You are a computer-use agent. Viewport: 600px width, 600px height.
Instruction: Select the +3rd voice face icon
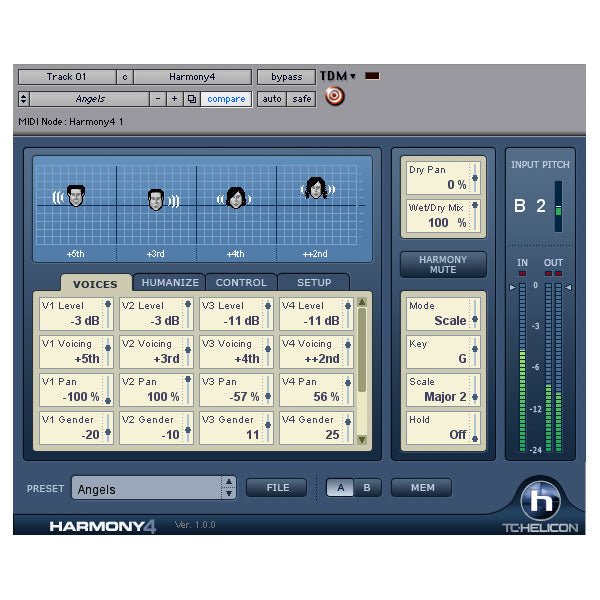(156, 200)
